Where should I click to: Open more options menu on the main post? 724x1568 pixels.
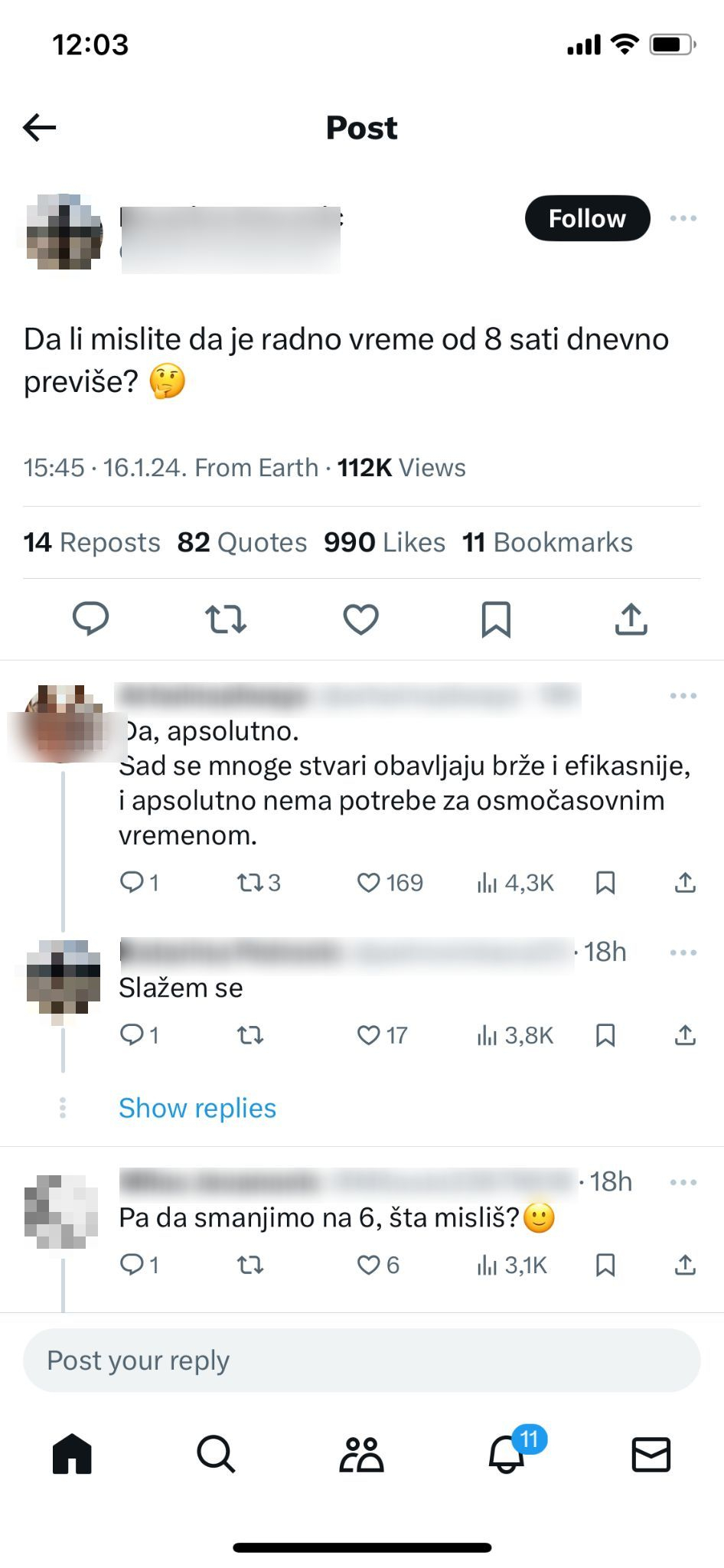point(682,218)
